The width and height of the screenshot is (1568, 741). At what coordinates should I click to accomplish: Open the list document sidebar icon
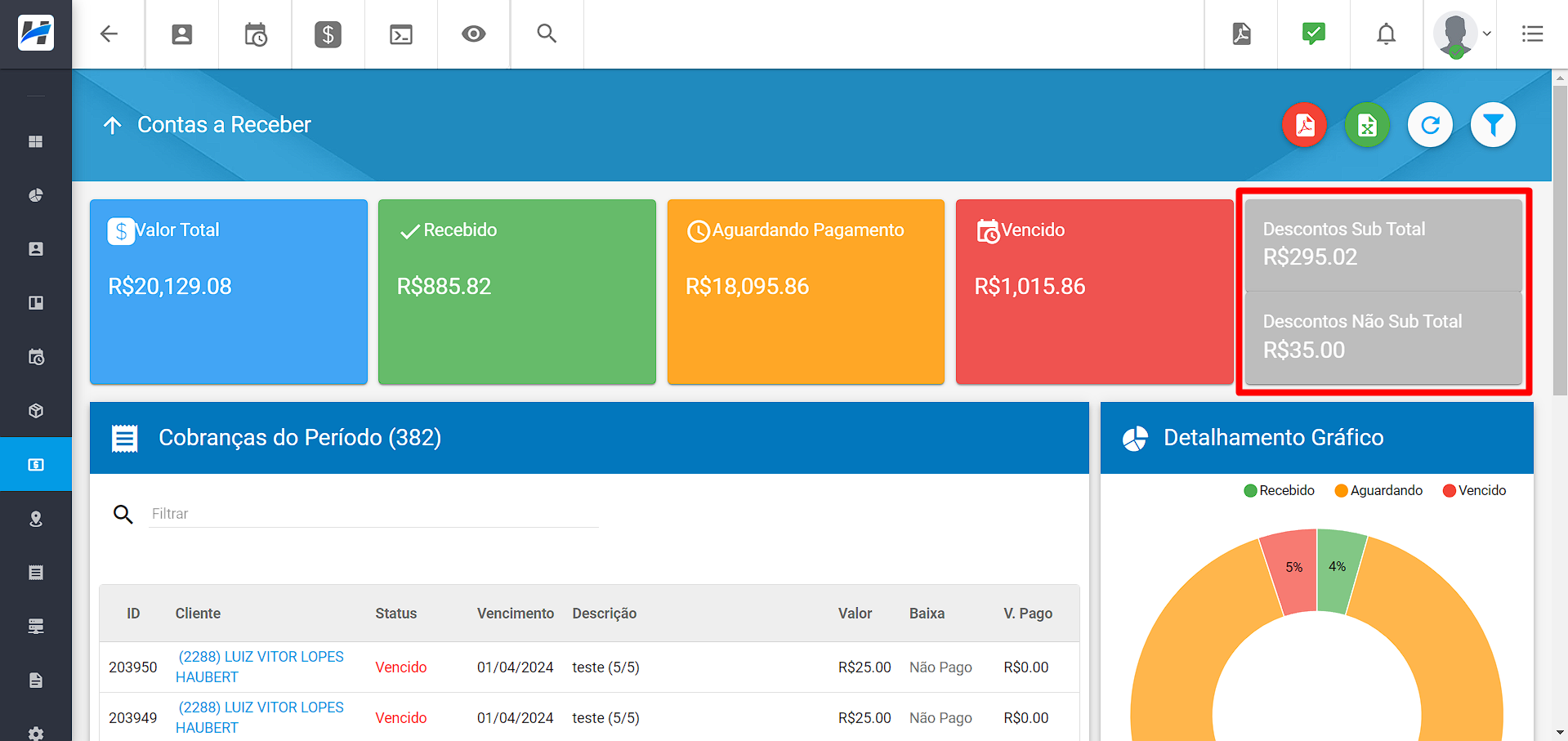coord(36,573)
